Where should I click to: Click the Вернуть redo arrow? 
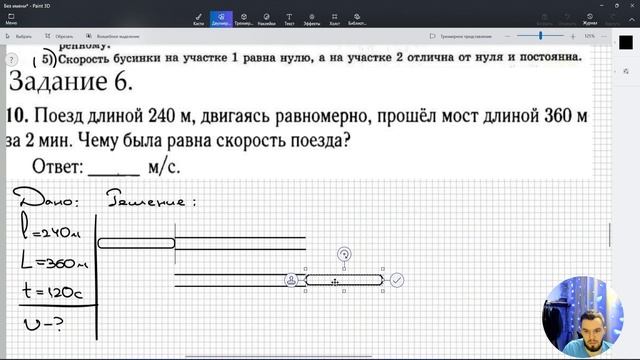[x=612, y=19]
